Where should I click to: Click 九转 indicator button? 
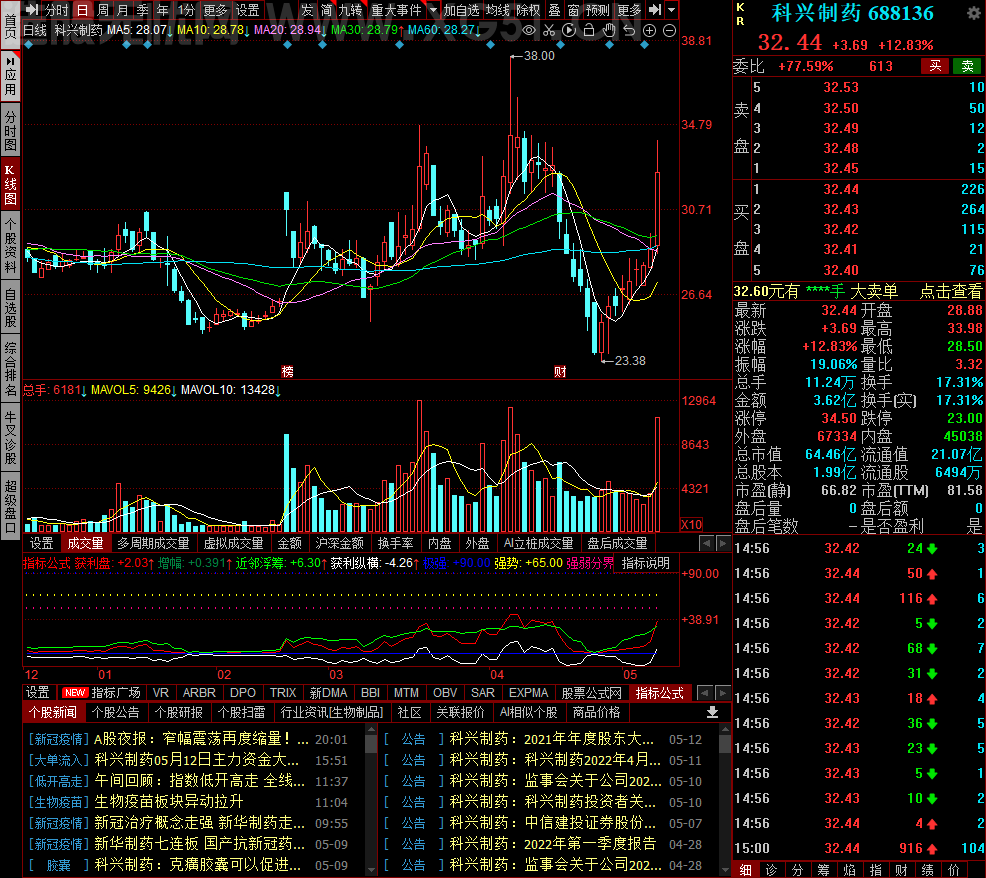point(350,10)
